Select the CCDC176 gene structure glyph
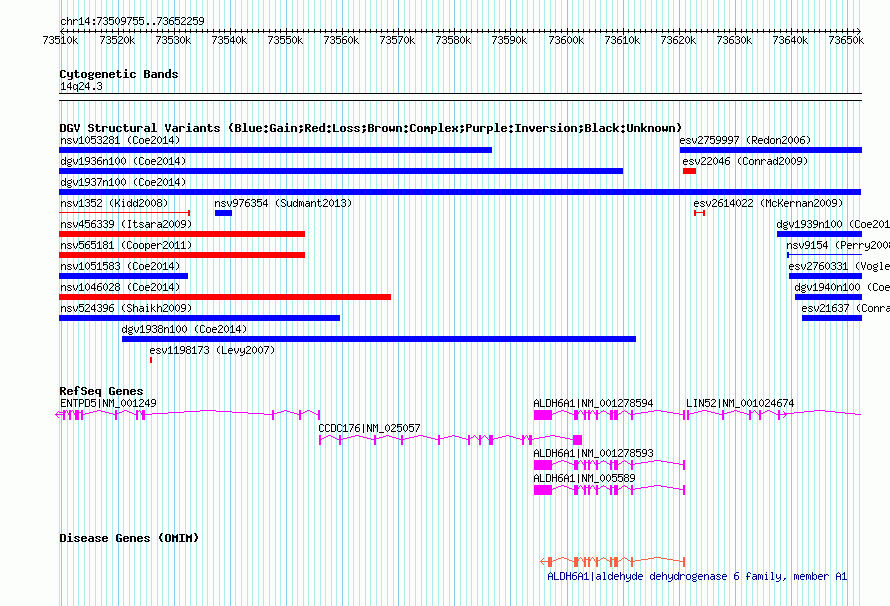 tap(450, 440)
